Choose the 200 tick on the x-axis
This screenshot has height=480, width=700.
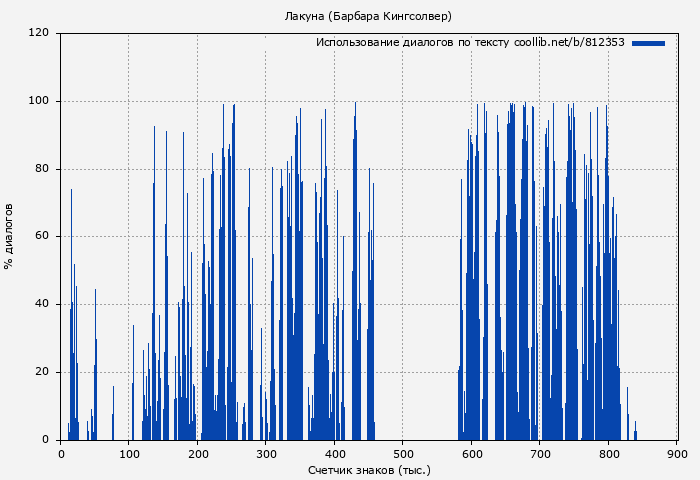click(197, 453)
